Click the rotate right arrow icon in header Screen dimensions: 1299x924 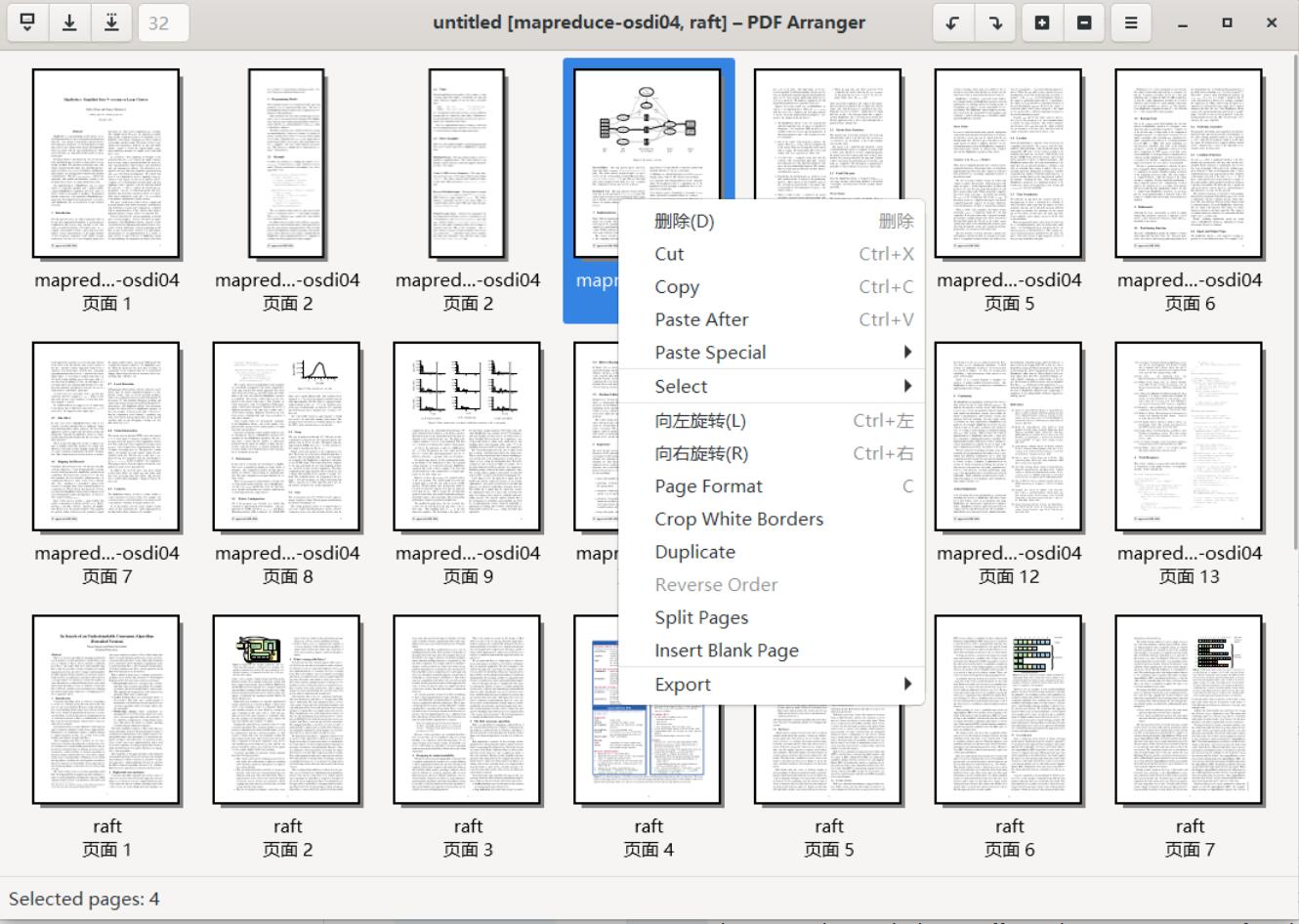pyautogui.click(x=995, y=22)
